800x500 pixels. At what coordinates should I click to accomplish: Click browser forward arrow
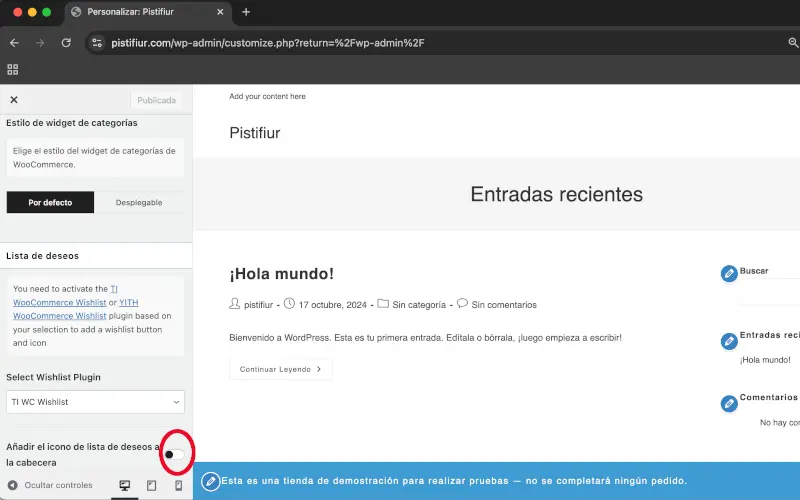40,43
